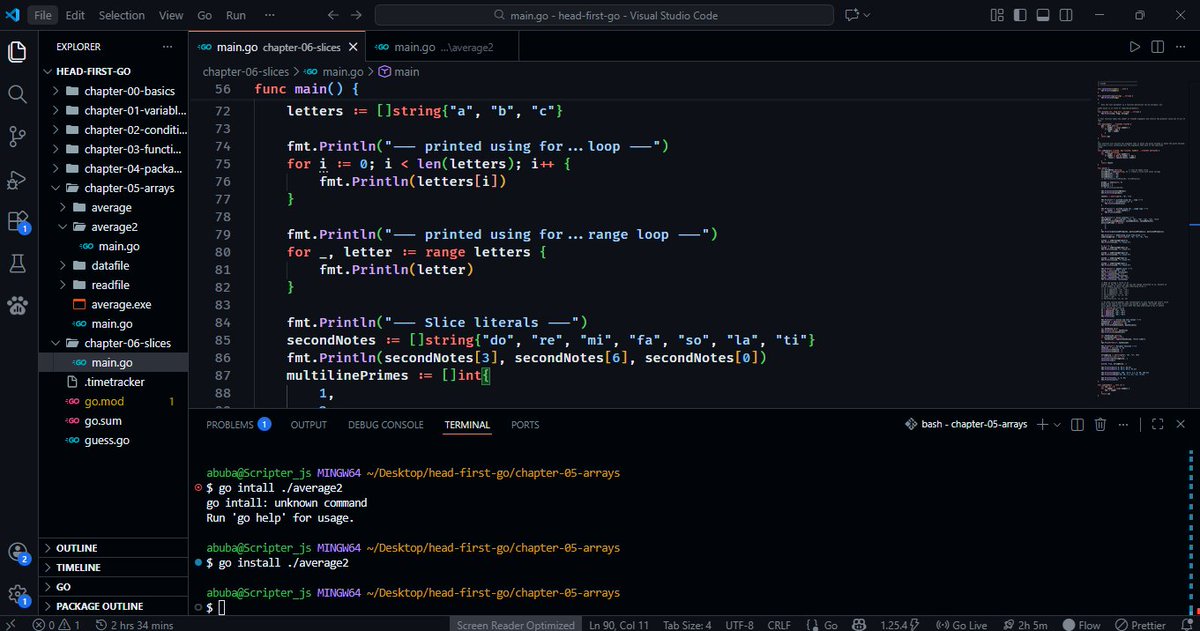
Task: Open the Run menu
Action: [x=236, y=15]
